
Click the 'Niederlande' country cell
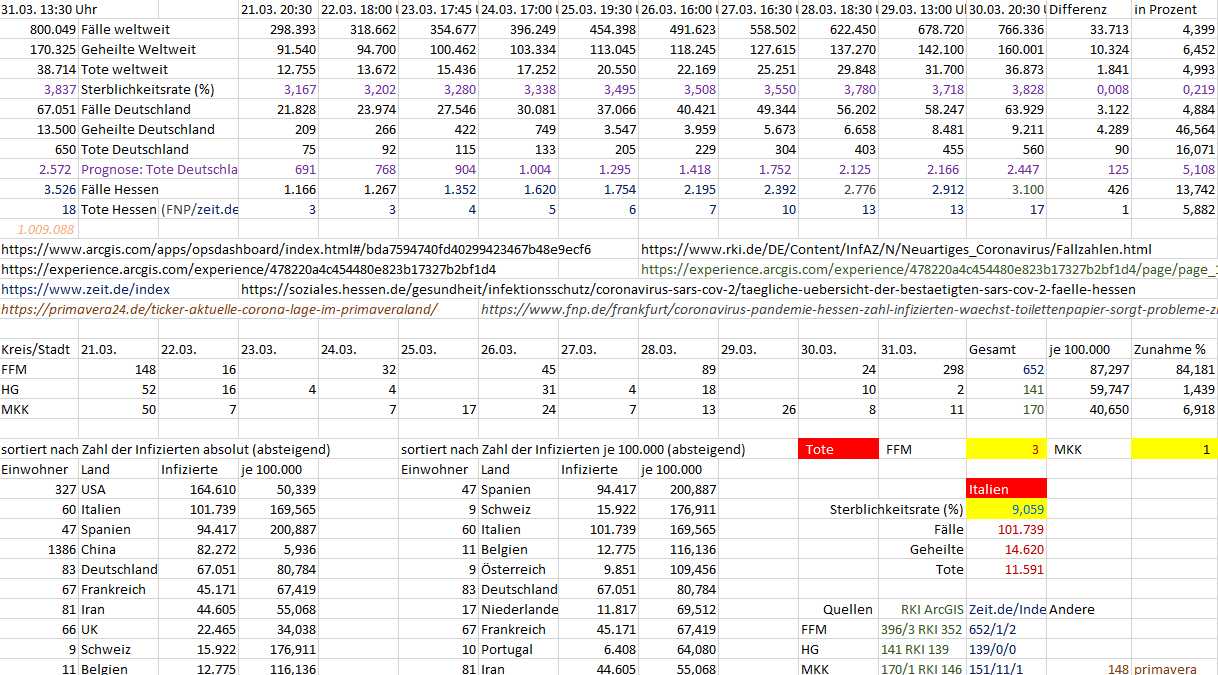[519, 609]
